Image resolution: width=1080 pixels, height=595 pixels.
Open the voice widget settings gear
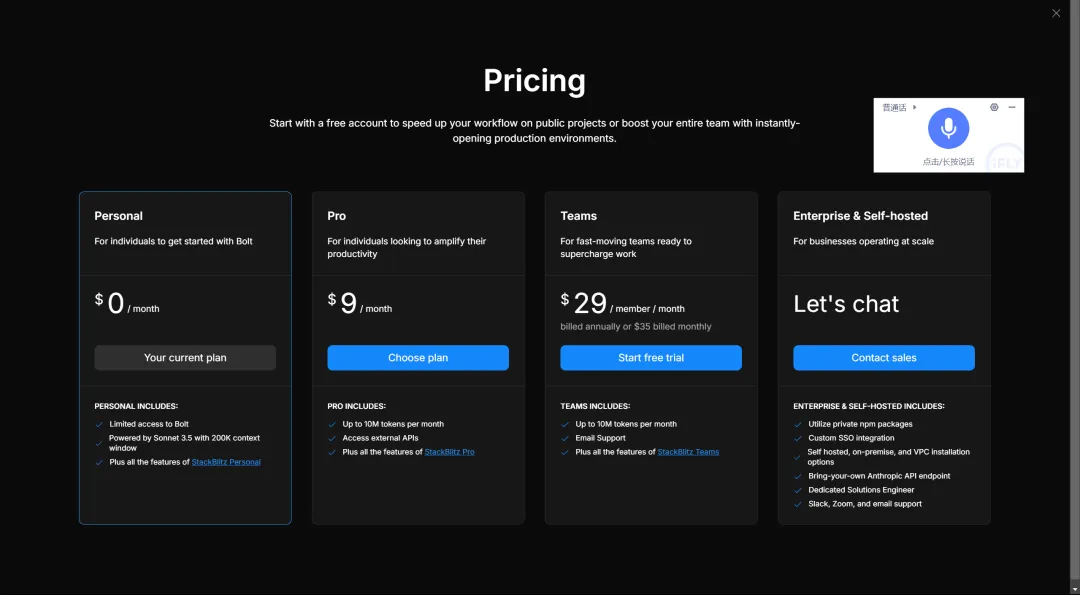coord(994,107)
